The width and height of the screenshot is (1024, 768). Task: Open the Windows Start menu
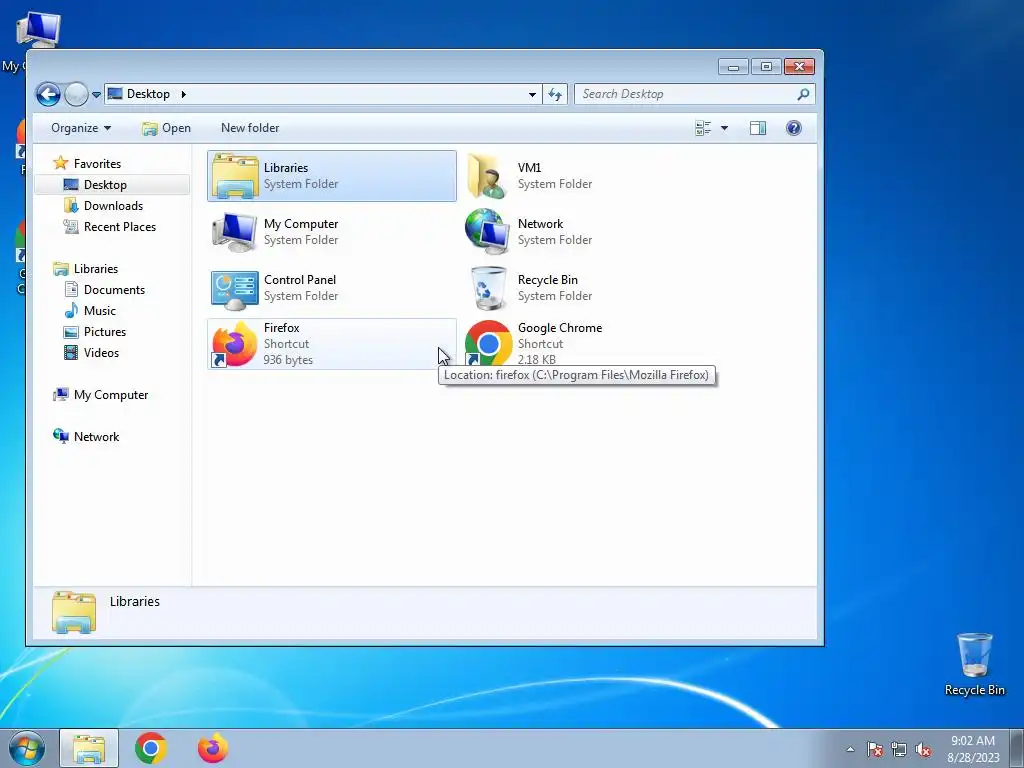[x=27, y=748]
